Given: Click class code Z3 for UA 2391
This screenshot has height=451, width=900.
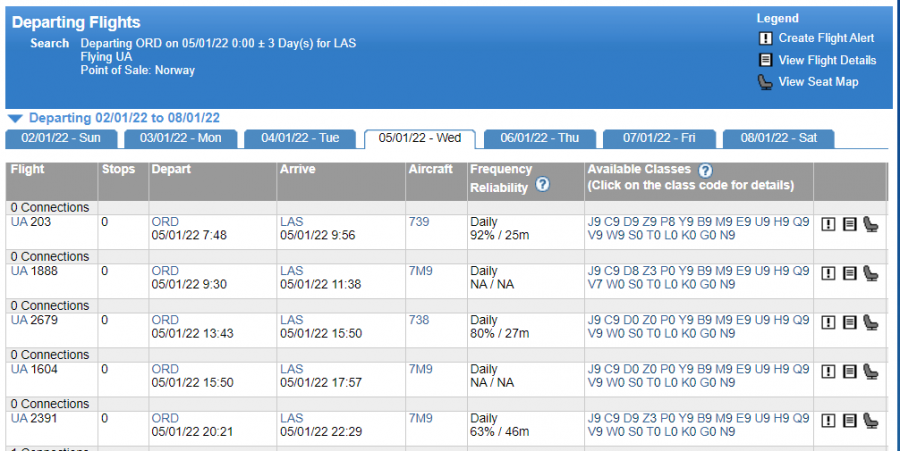Looking at the screenshot, I should [650, 418].
